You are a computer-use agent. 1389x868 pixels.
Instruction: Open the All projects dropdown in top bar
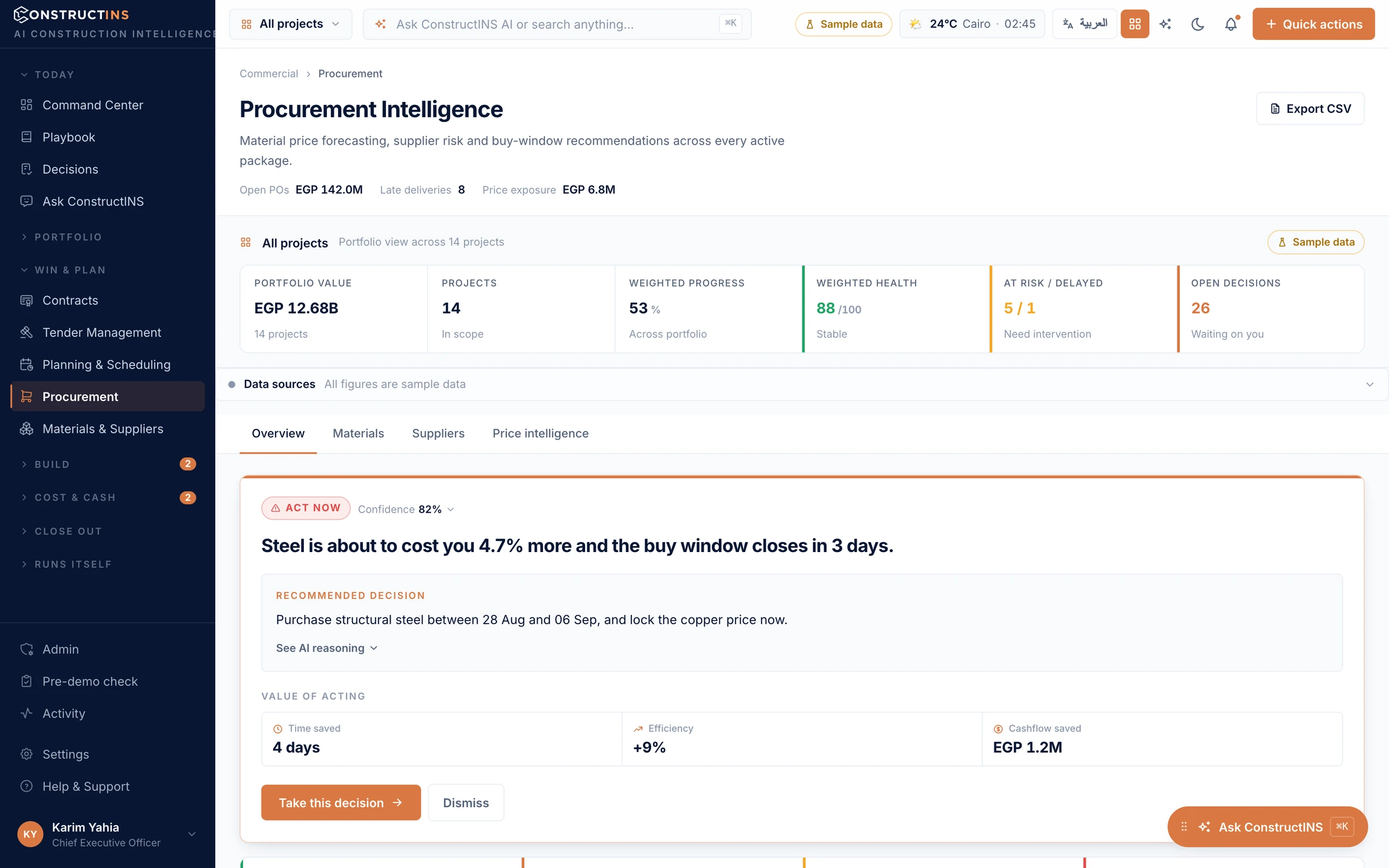[291, 24]
